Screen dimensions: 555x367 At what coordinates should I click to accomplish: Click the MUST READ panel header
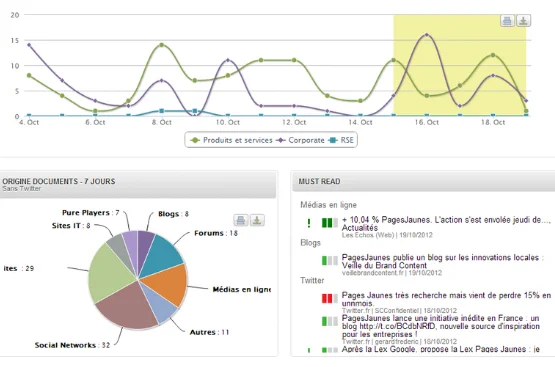[x=424, y=181]
